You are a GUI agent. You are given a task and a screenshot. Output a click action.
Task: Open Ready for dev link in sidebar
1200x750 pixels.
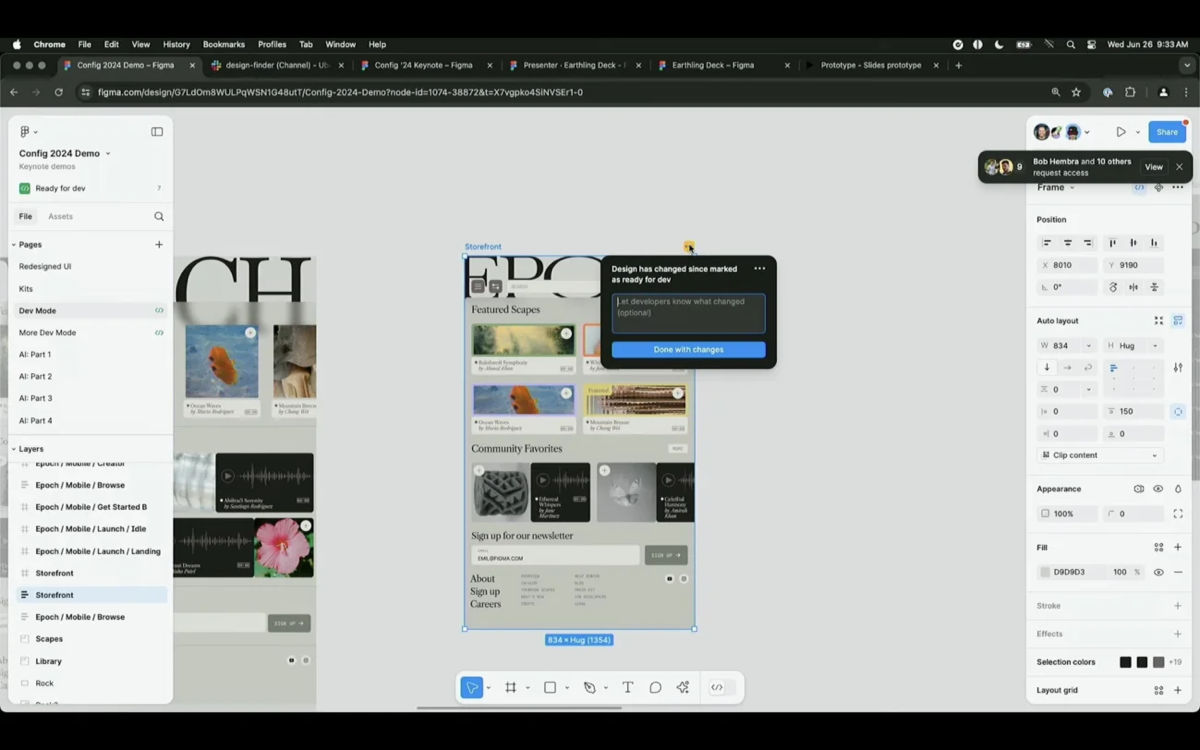tap(60, 188)
